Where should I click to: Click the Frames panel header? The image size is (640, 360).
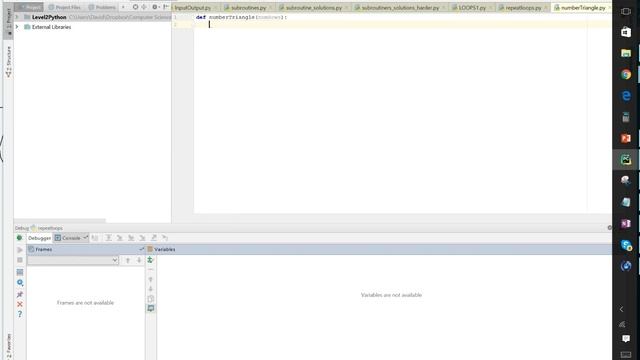coord(86,249)
